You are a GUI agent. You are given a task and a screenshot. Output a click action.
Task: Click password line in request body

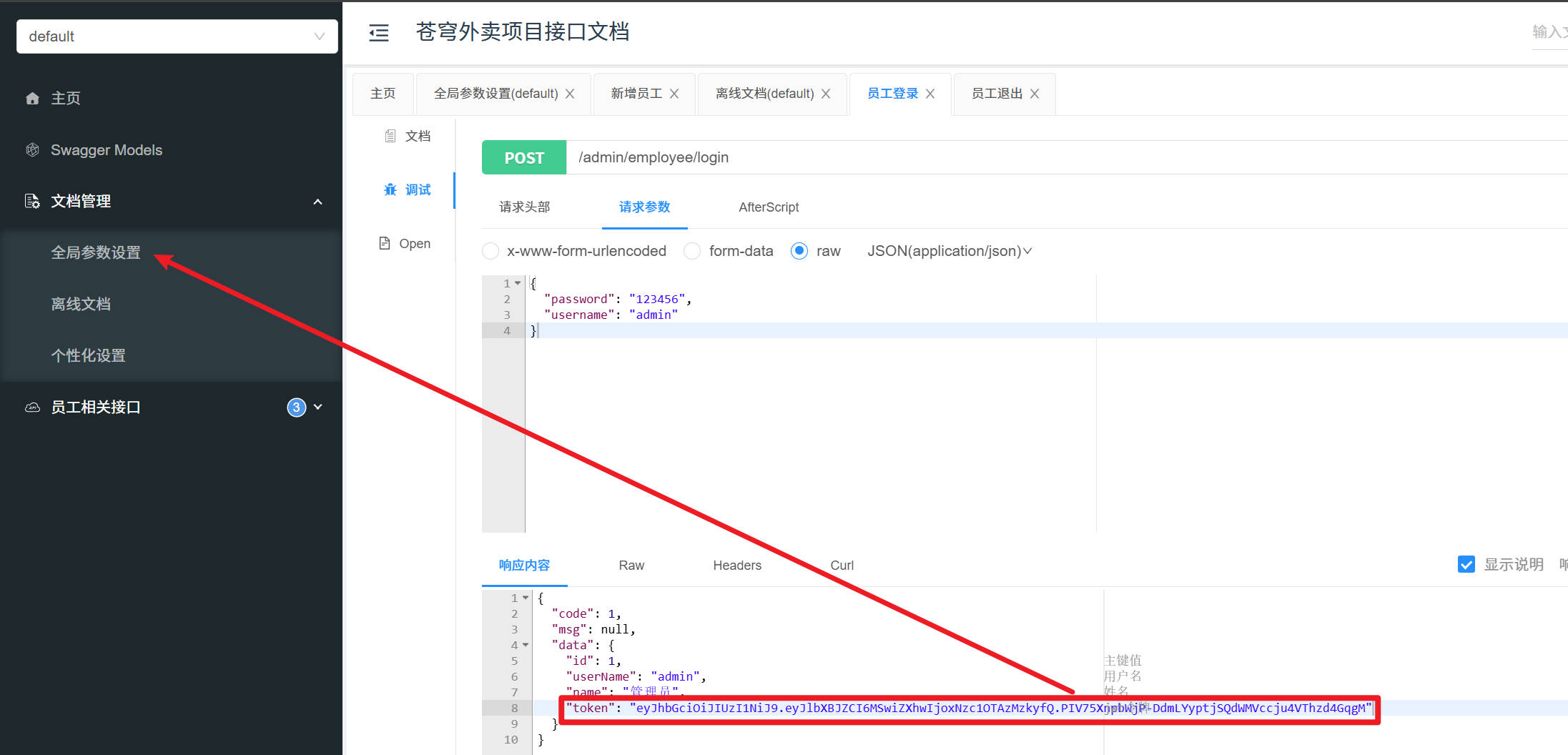tap(618, 299)
